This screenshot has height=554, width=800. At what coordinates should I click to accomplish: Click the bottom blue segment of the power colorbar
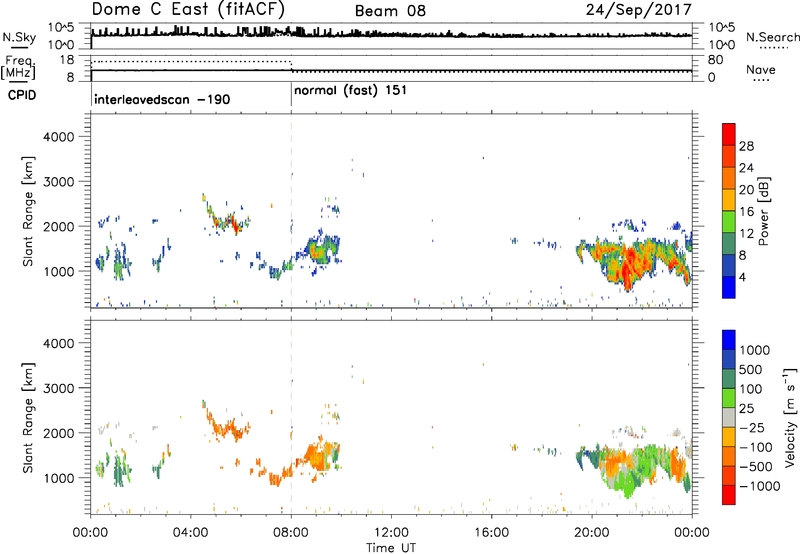click(729, 287)
